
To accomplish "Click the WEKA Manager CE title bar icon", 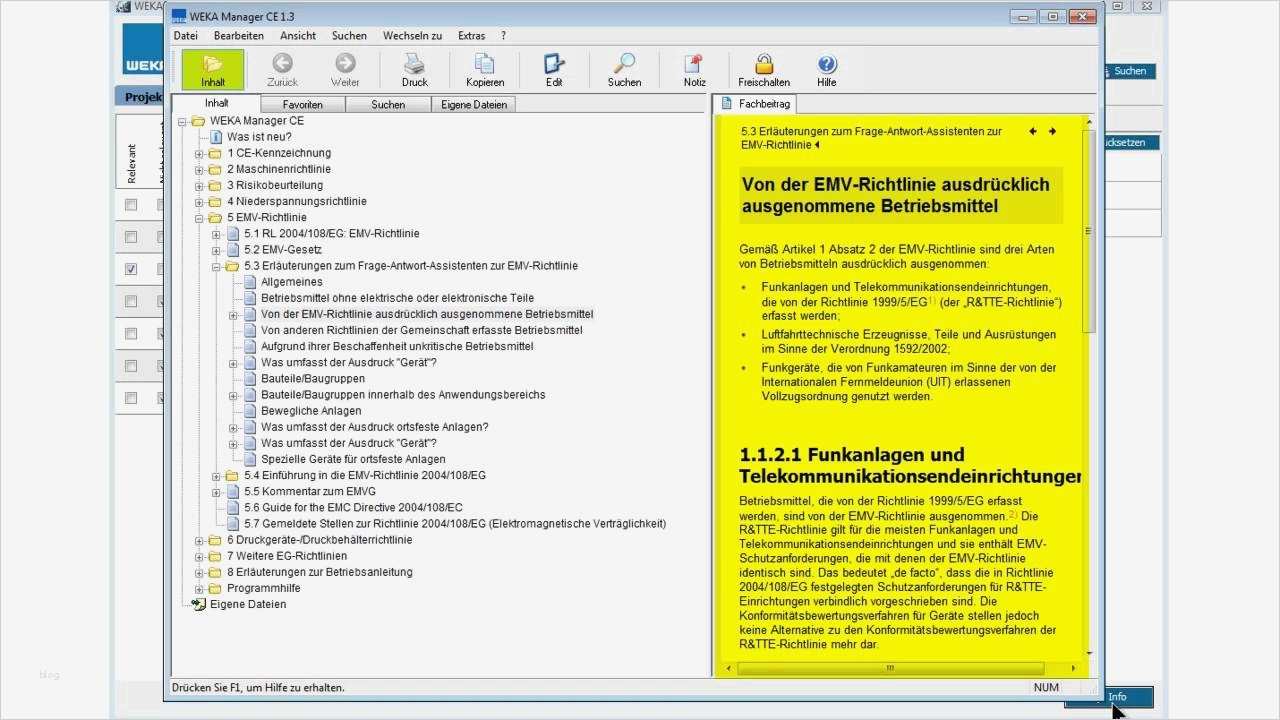I will tap(178, 16).
